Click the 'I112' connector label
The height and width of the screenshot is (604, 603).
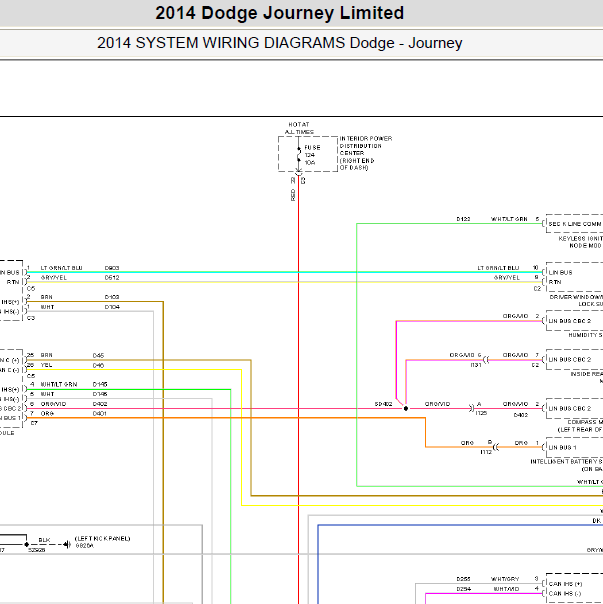(486, 452)
